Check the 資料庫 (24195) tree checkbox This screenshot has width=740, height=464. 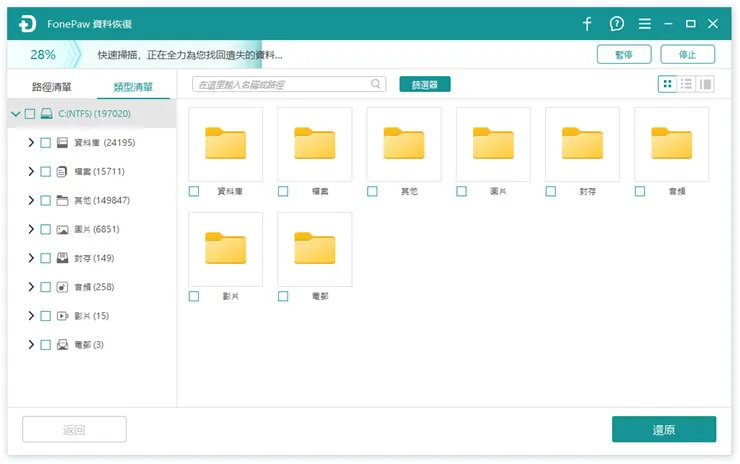coord(45,143)
